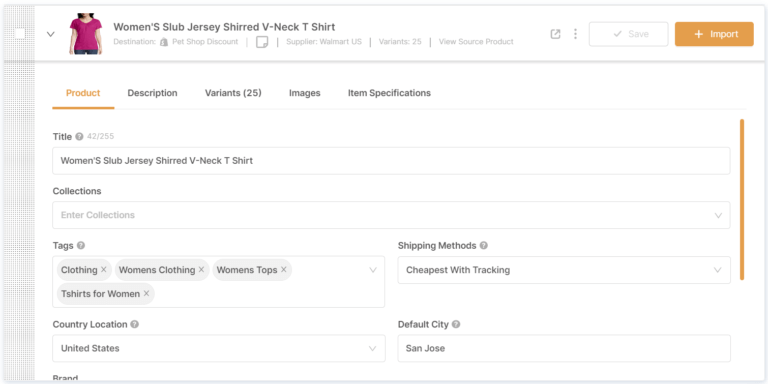
Task: Open product in new window icon
Action: tap(555, 34)
